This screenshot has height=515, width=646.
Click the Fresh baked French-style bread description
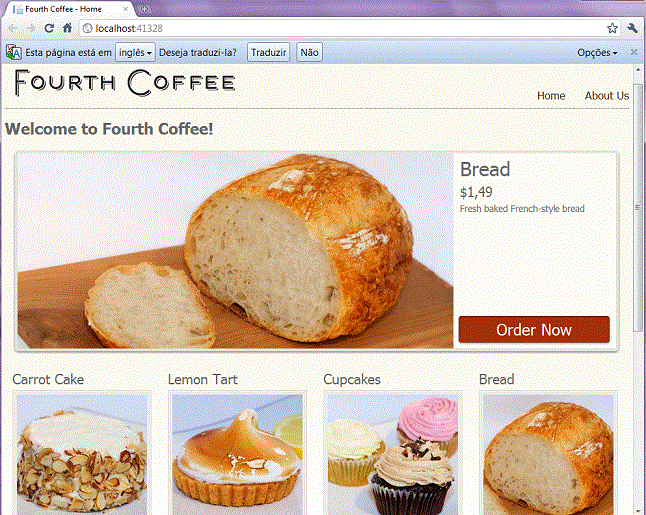522,209
